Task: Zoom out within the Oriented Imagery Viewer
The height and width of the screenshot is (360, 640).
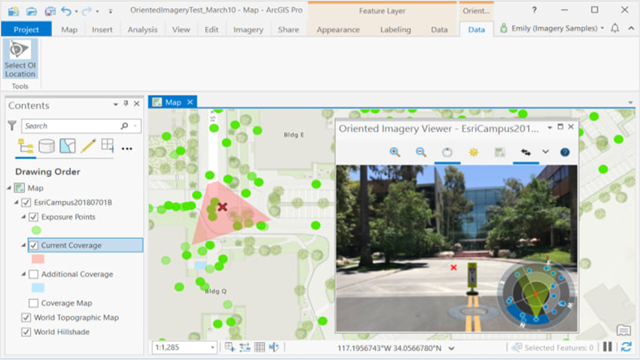Action: pos(421,152)
